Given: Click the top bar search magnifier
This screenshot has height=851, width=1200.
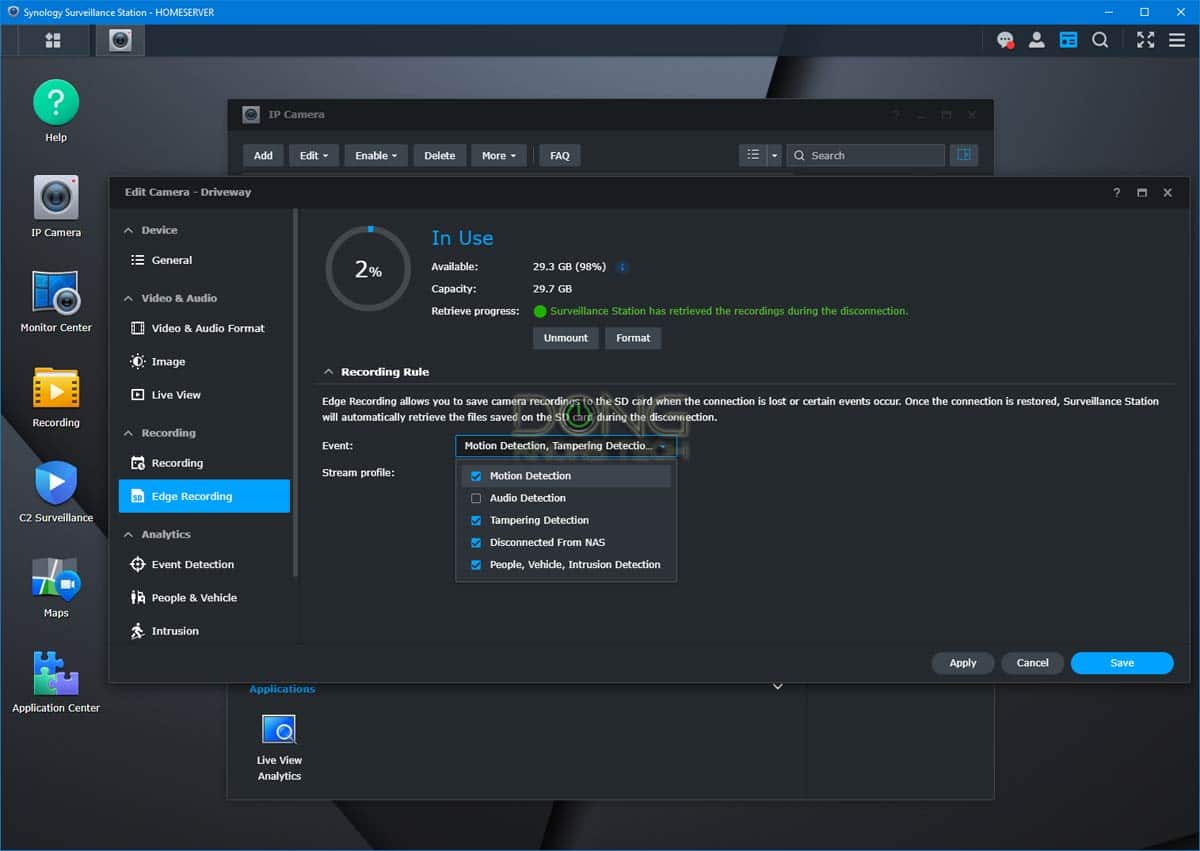Looking at the screenshot, I should (x=1100, y=40).
